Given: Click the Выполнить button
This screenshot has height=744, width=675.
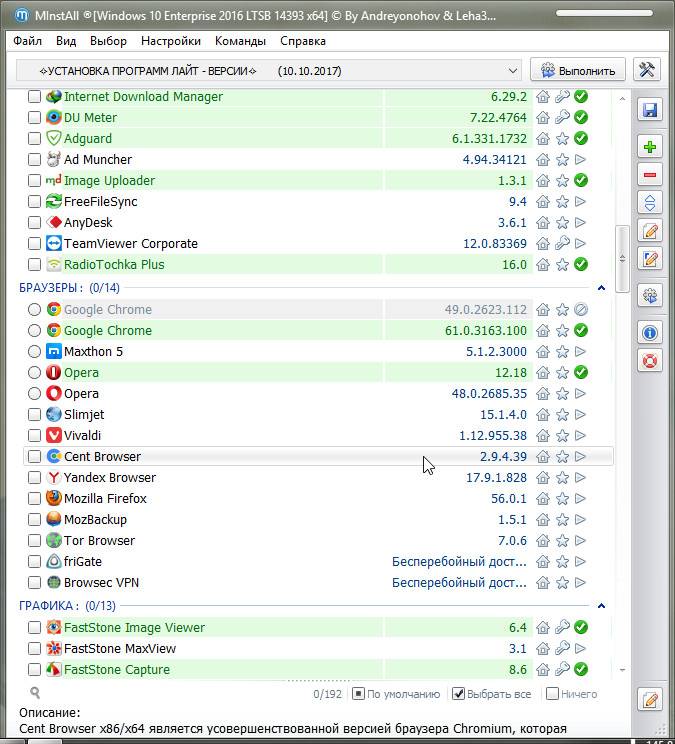Looking at the screenshot, I should tap(578, 70).
